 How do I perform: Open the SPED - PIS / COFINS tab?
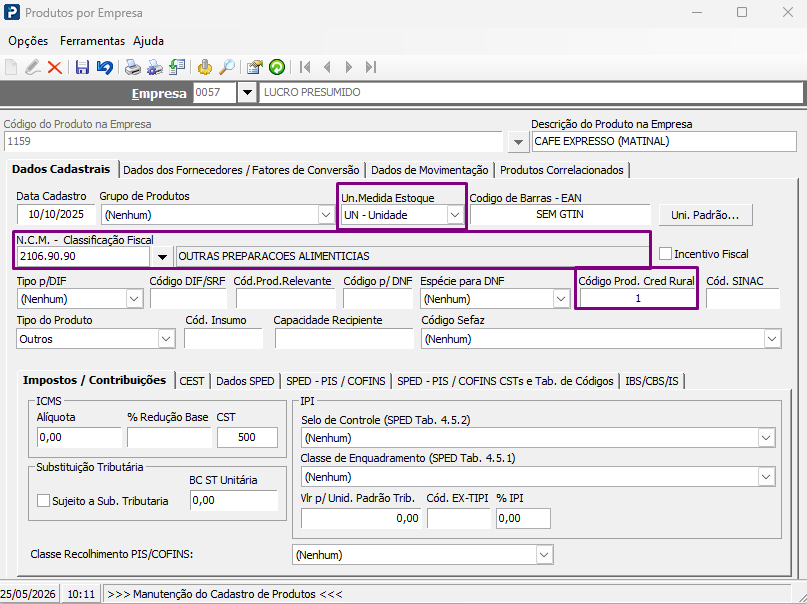coord(336,381)
